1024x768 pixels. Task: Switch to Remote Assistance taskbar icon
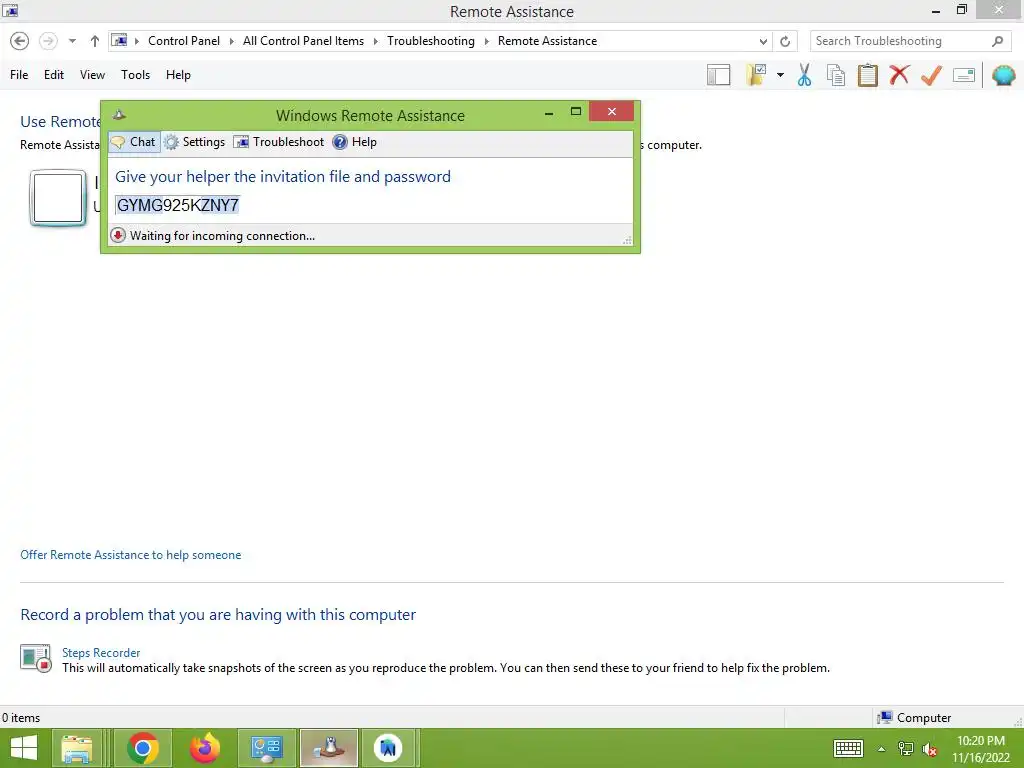[328, 748]
